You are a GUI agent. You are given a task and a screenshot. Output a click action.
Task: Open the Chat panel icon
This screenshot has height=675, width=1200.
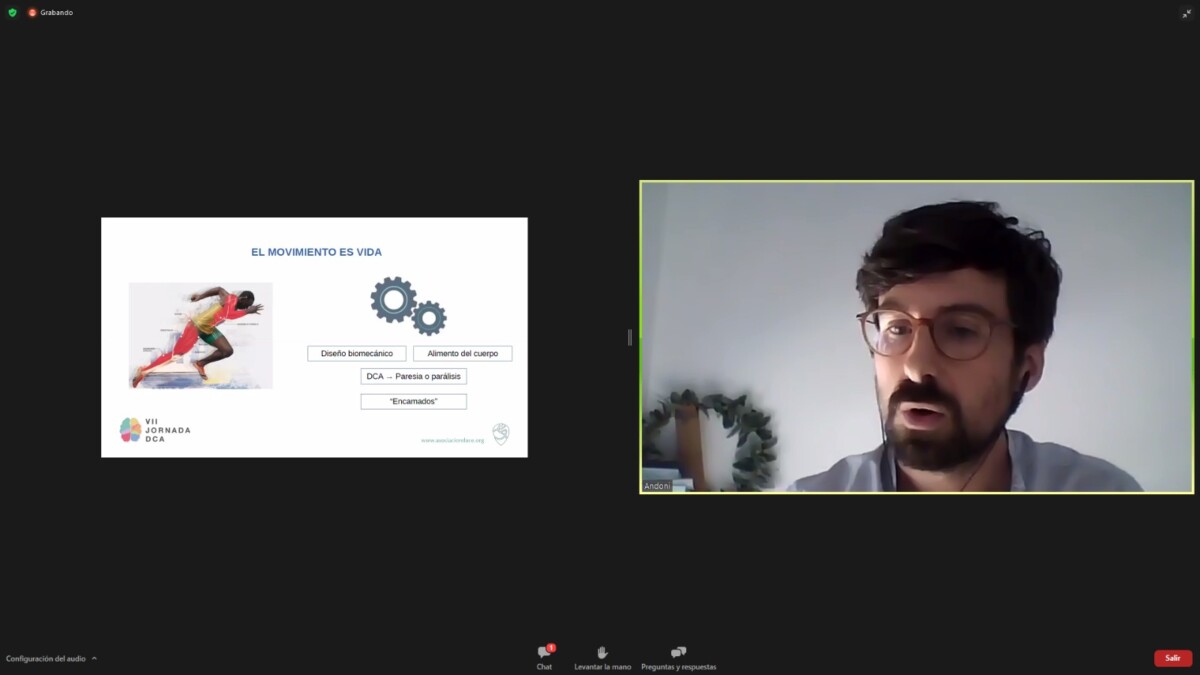544,652
